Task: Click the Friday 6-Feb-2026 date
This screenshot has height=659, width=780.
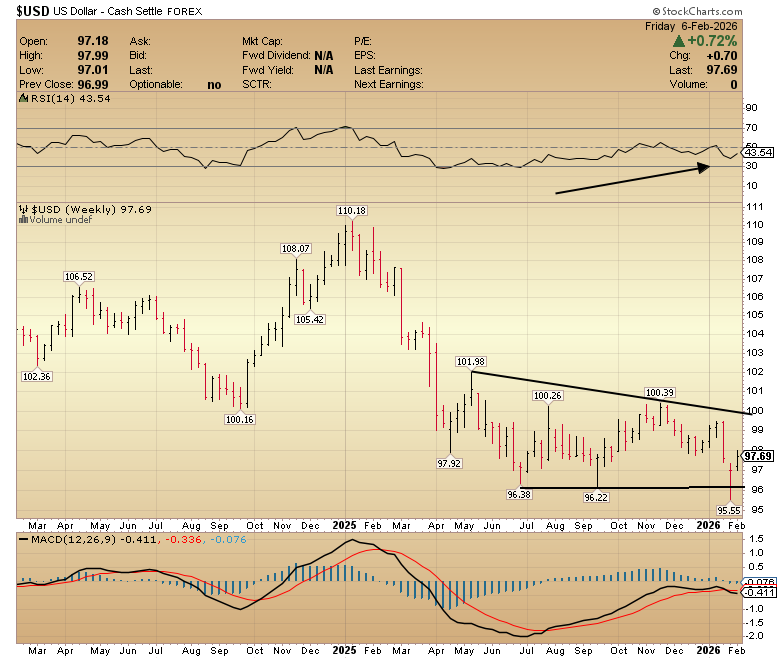Action: (691, 26)
